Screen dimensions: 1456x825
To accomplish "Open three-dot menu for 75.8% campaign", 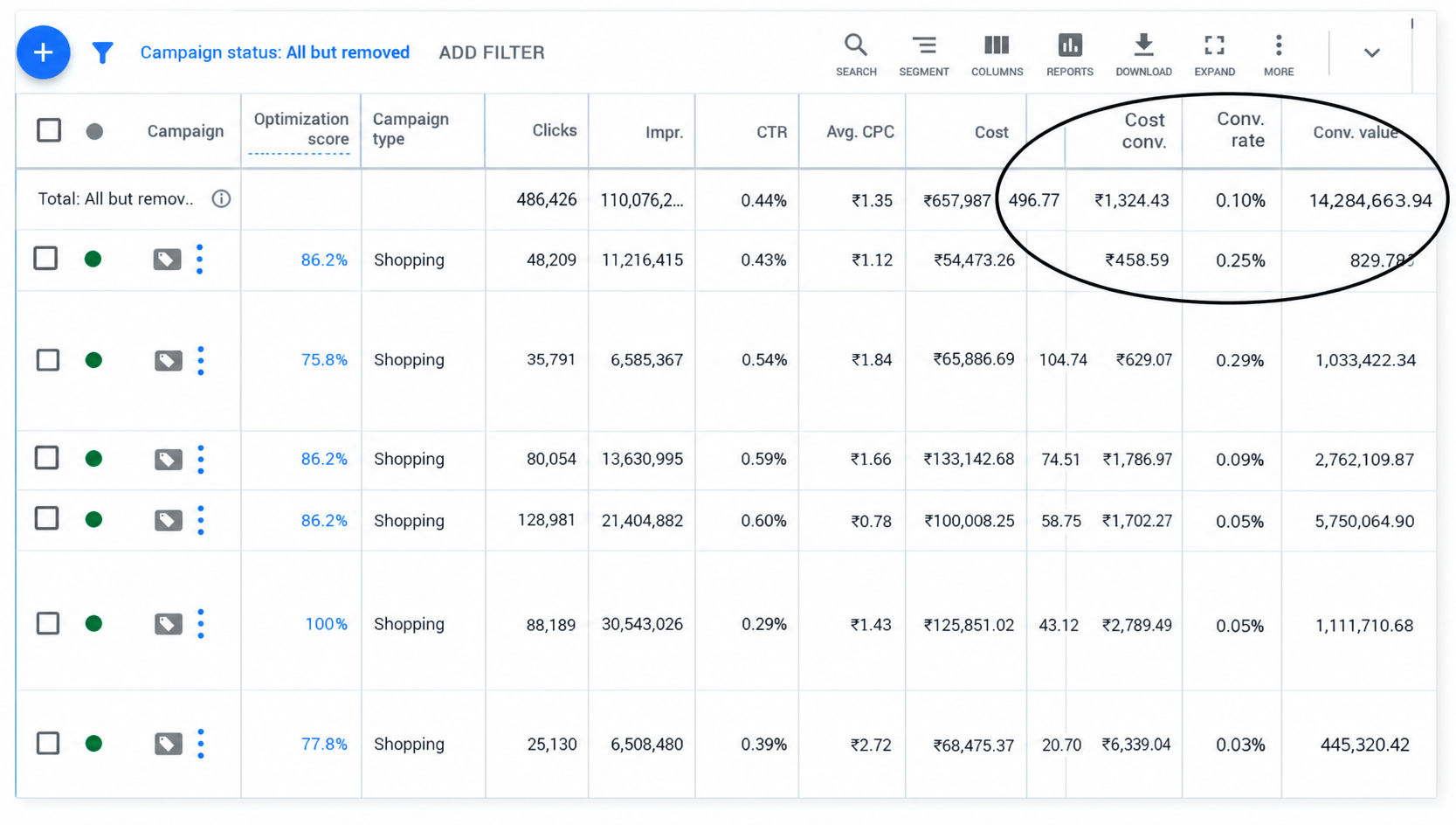I will point(201,360).
